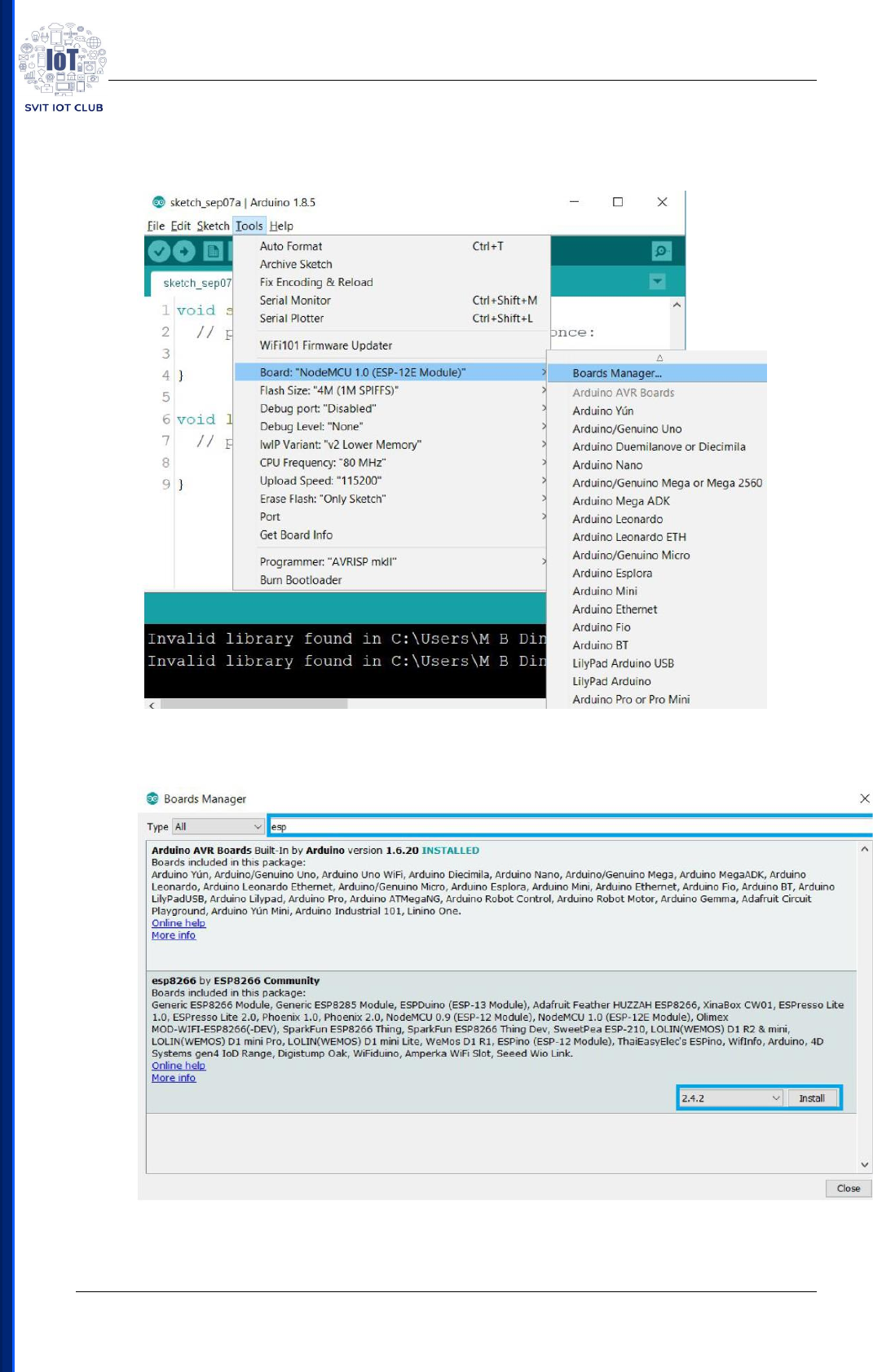Select Auto Format menu entry
The width and height of the screenshot is (873, 1372).
391,246
